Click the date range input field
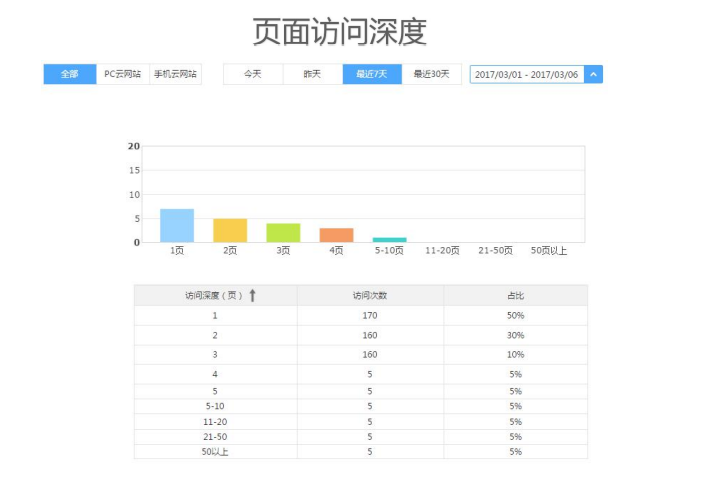714x479 pixels. pyautogui.click(x=526, y=74)
